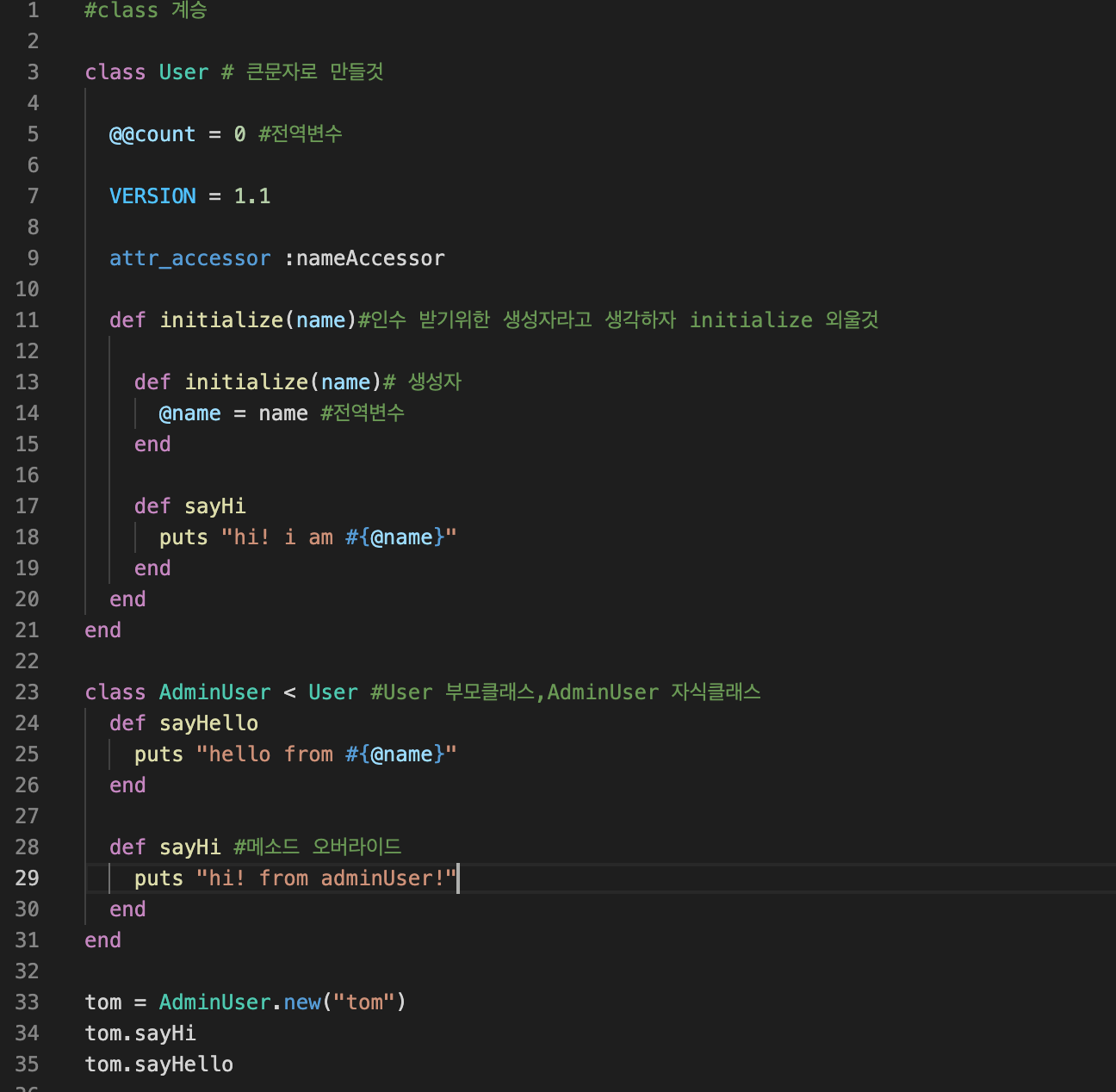
Task: Click "sayHi" method name on line 17
Action: (x=215, y=506)
